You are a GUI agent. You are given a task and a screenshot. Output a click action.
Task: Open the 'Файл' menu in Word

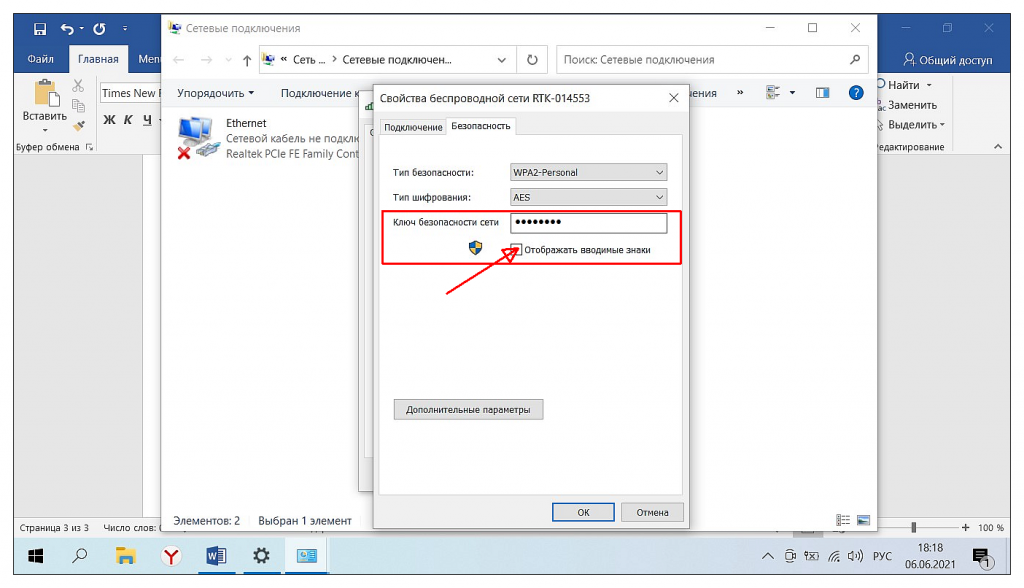(41, 60)
